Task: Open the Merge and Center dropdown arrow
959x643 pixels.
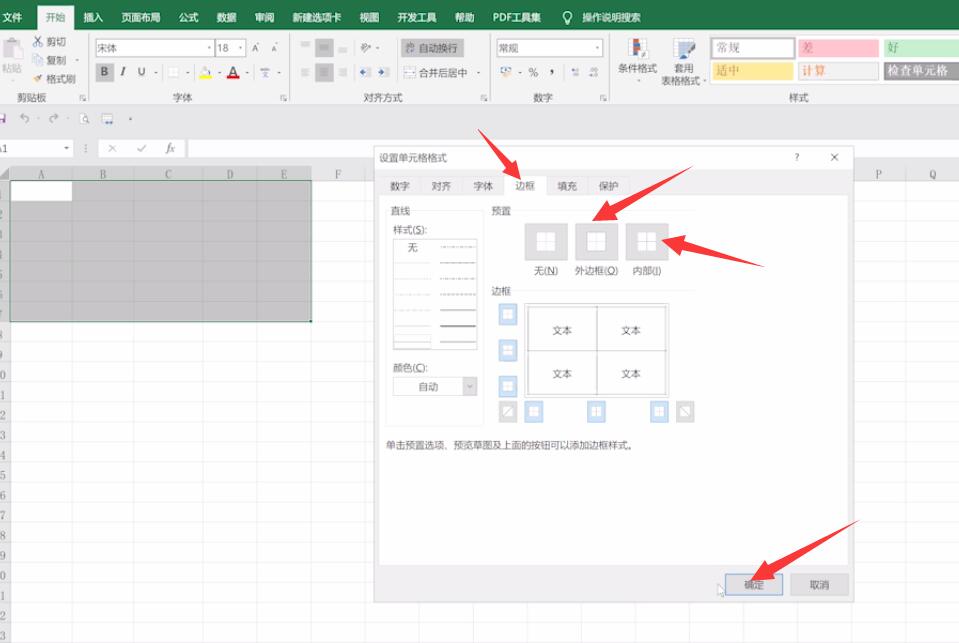Action: pyautogui.click(x=478, y=73)
